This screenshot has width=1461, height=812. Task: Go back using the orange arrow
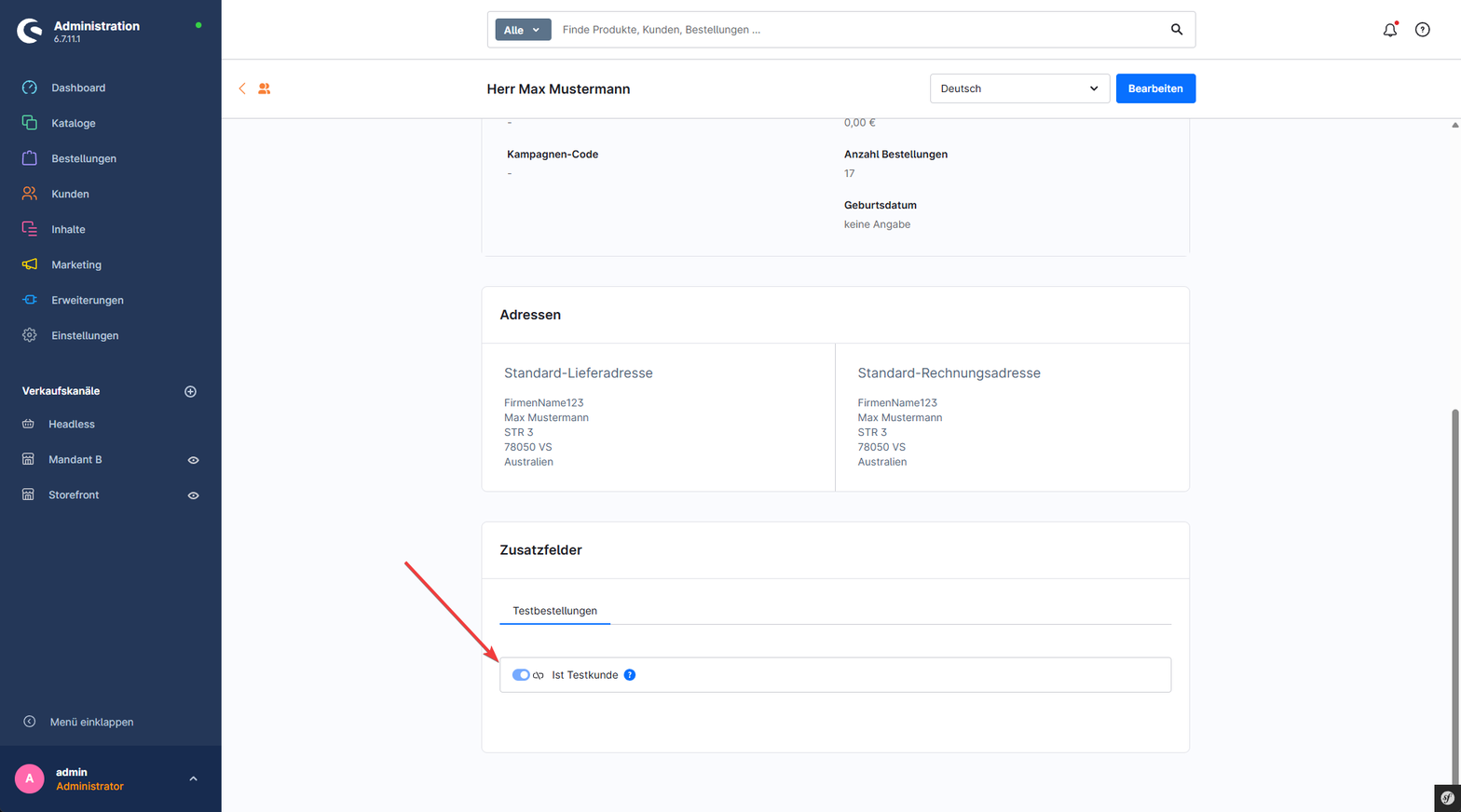[242, 88]
